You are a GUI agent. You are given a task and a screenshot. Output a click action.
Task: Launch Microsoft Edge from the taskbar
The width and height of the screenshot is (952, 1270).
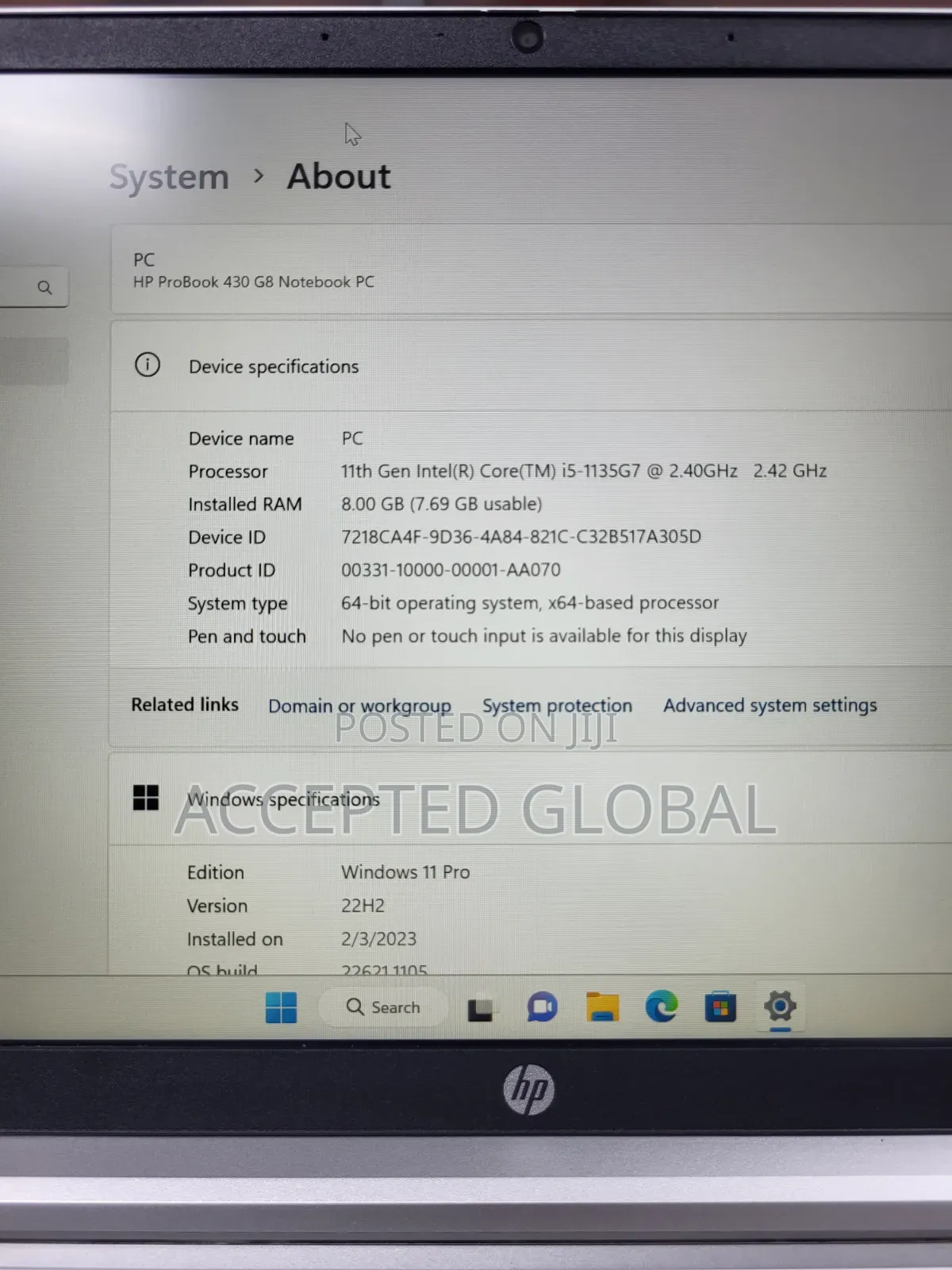click(x=662, y=1006)
